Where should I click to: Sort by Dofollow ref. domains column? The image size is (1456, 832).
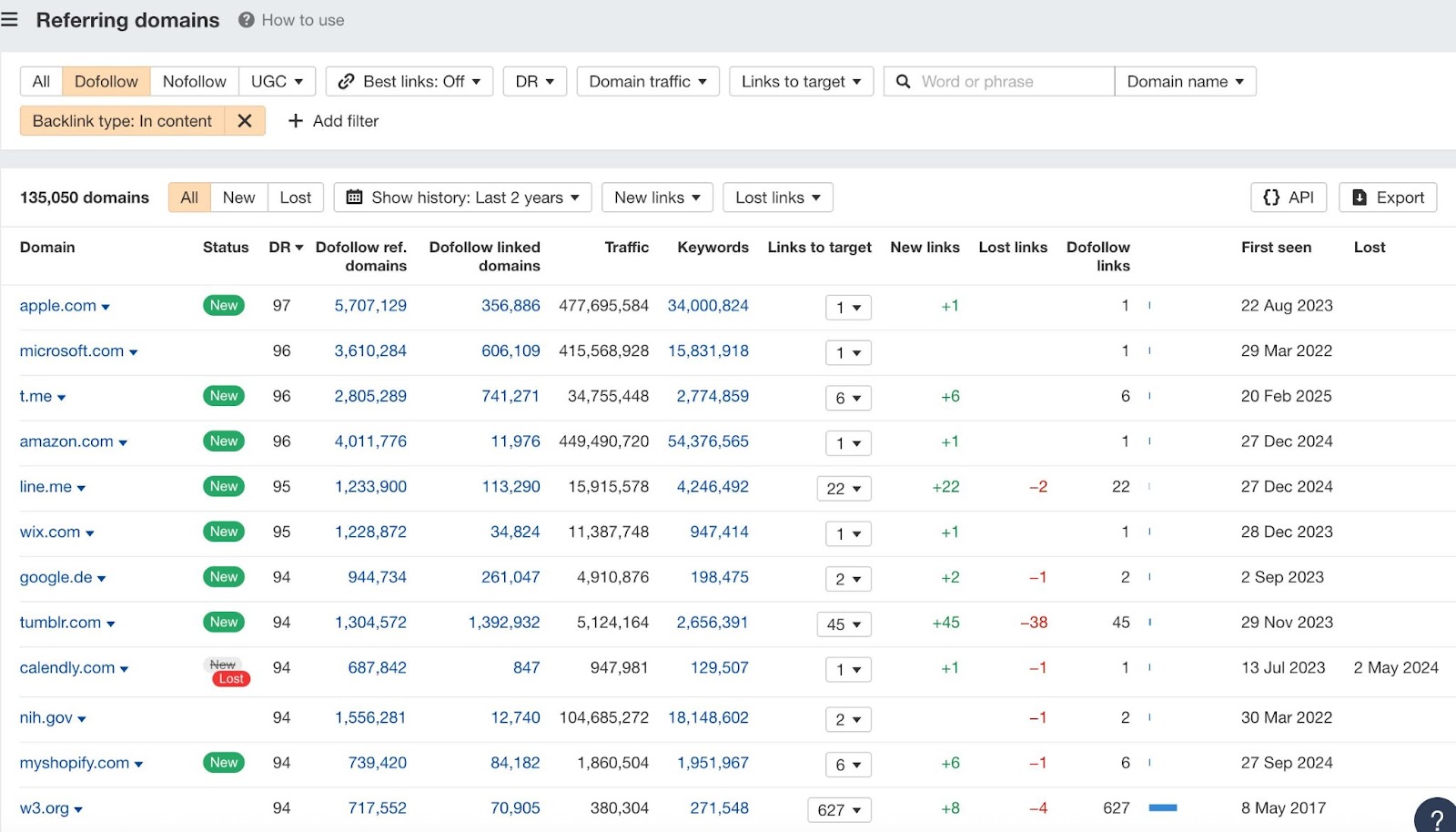[x=361, y=257]
